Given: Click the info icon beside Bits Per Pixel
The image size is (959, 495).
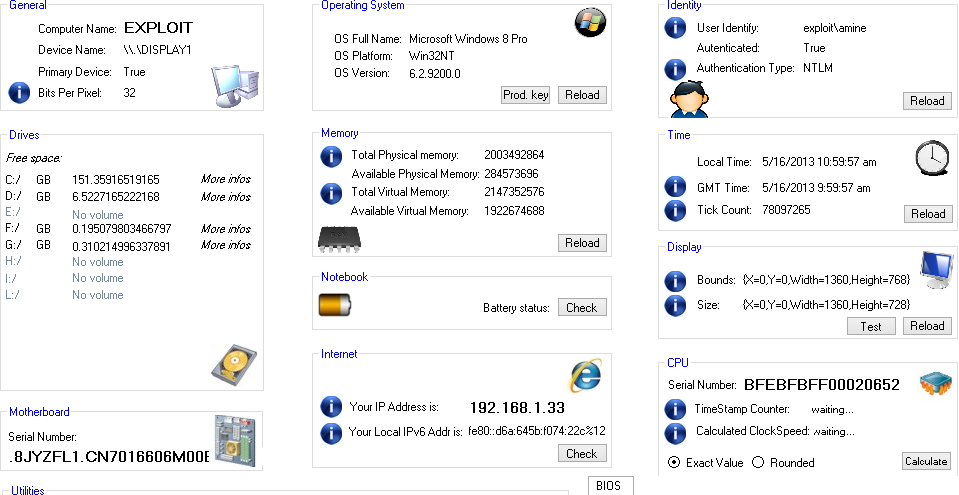Looking at the screenshot, I should pos(19,93).
